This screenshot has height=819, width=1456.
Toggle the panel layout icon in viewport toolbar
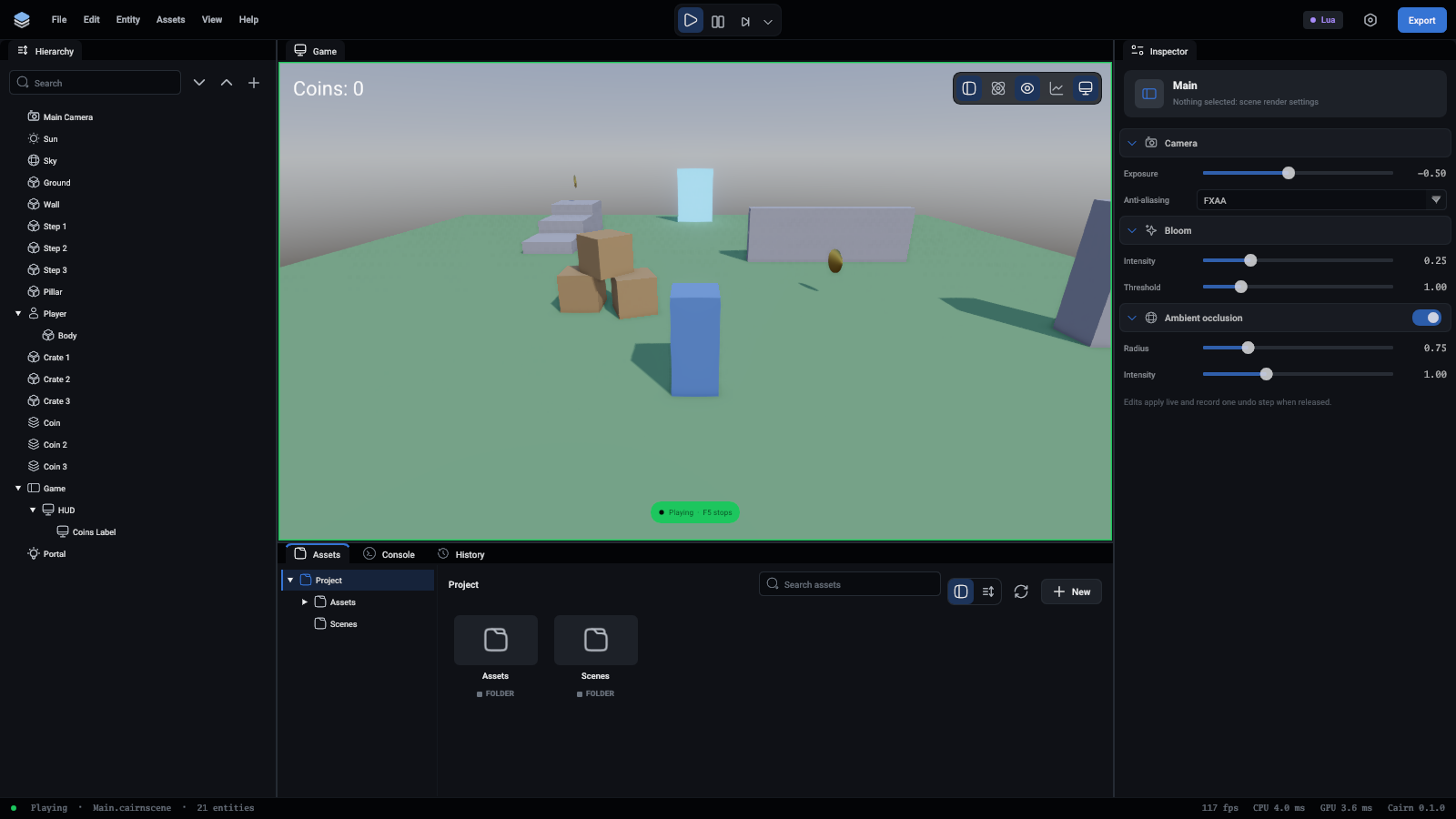pyautogui.click(x=969, y=88)
